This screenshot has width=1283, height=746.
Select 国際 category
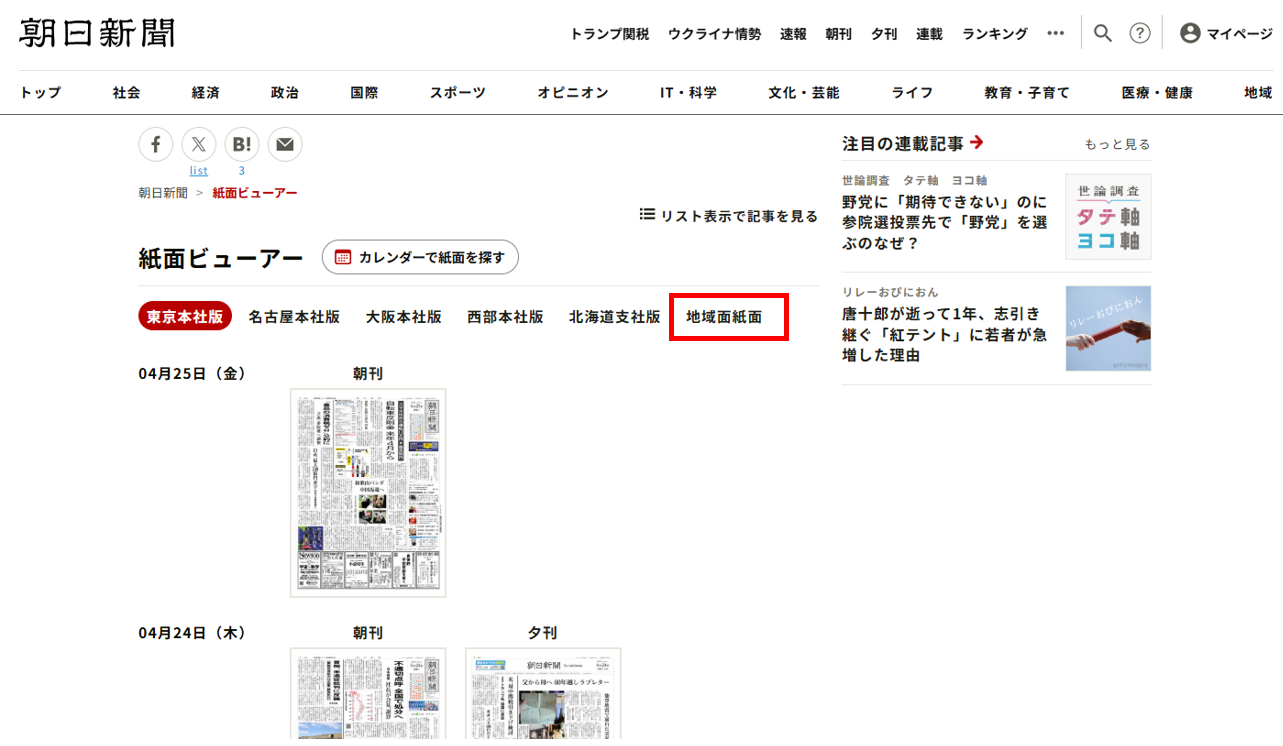(x=364, y=93)
